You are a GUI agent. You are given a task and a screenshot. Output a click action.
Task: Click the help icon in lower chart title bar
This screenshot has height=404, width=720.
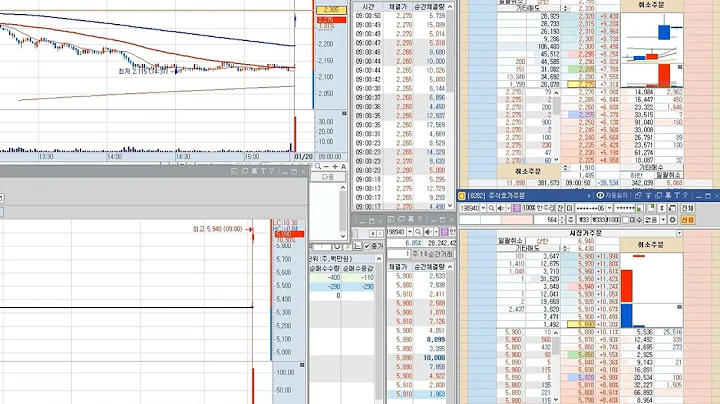[x=271, y=171]
